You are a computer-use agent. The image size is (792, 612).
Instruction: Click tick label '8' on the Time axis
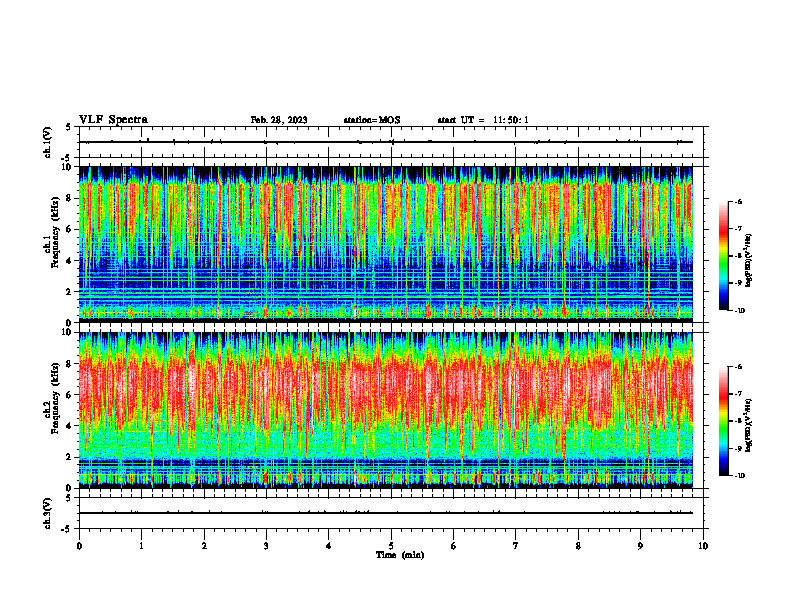point(578,546)
